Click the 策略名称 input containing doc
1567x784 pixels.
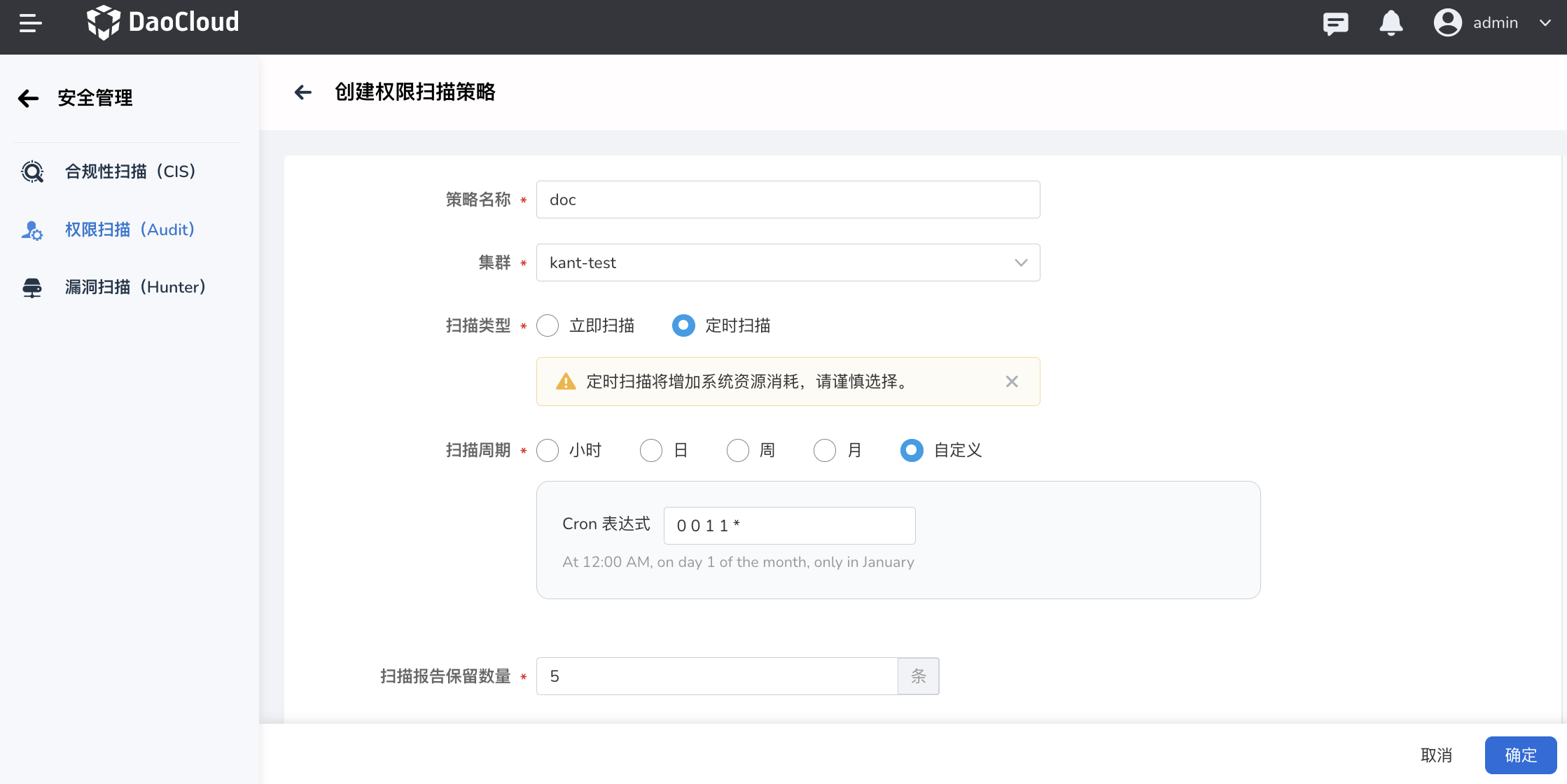(x=788, y=199)
